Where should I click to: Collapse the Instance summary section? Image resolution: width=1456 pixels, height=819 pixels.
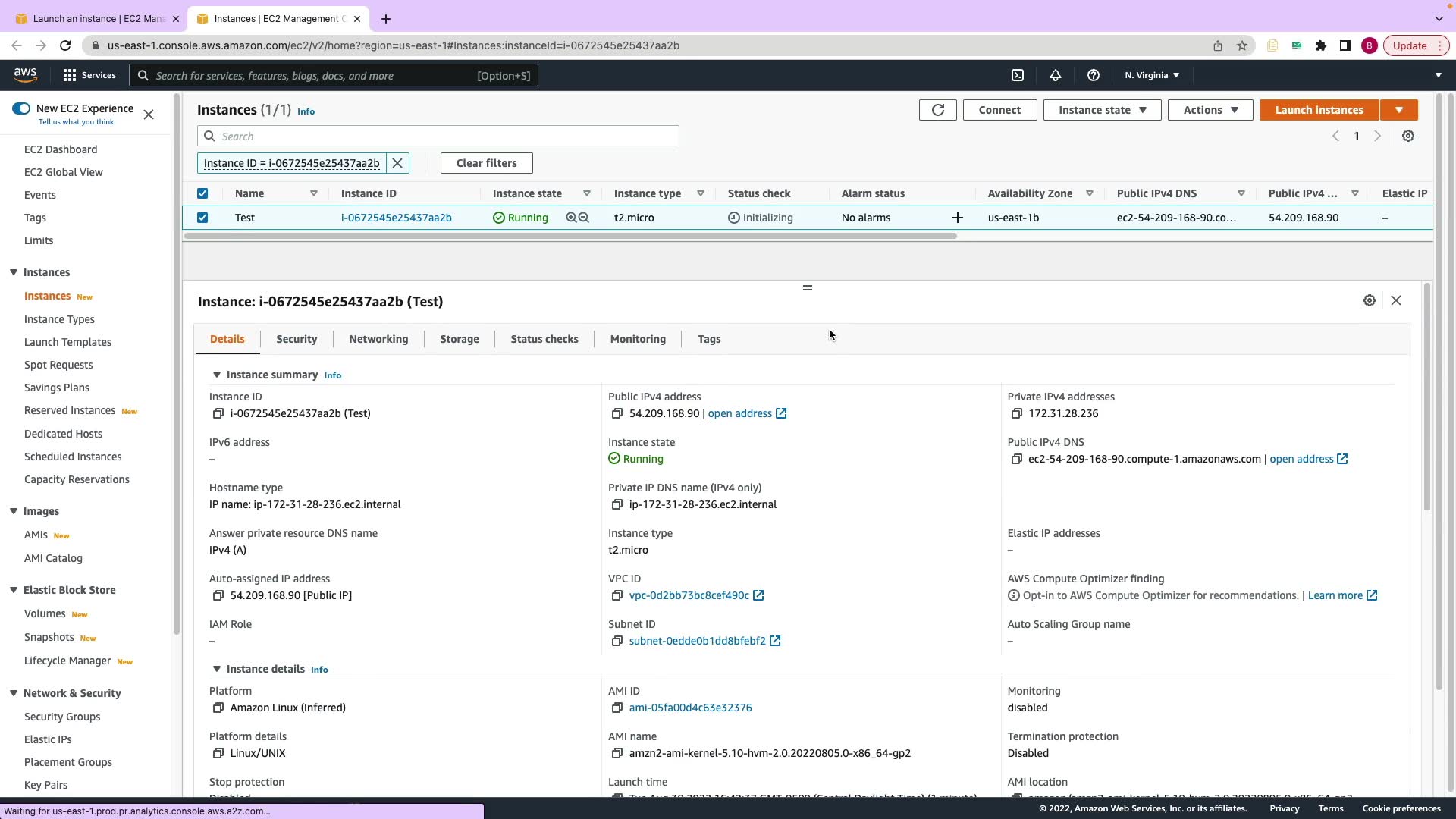point(217,375)
